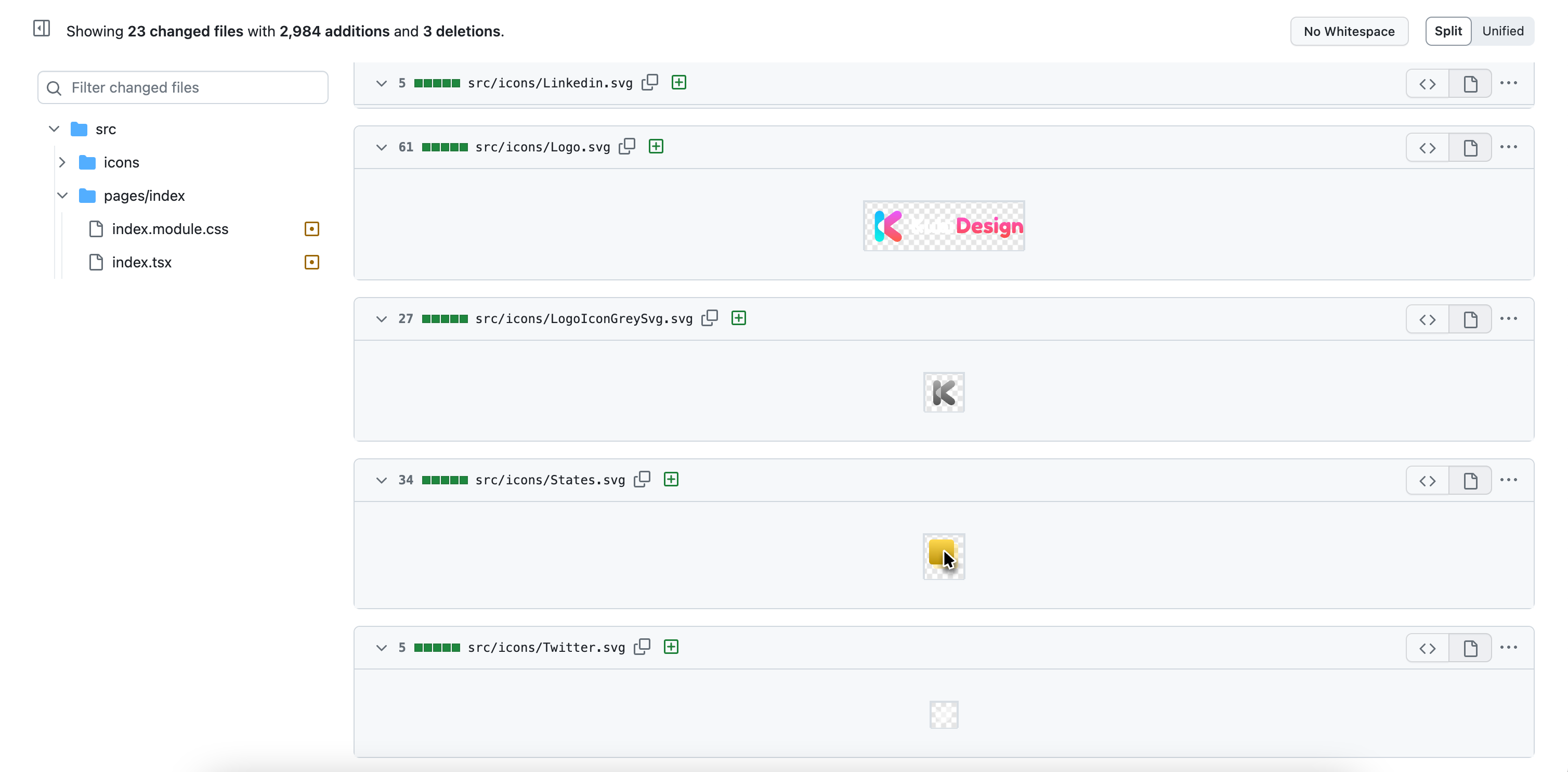Select index.tsx in file tree
The height and width of the screenshot is (772, 1568).
point(141,262)
